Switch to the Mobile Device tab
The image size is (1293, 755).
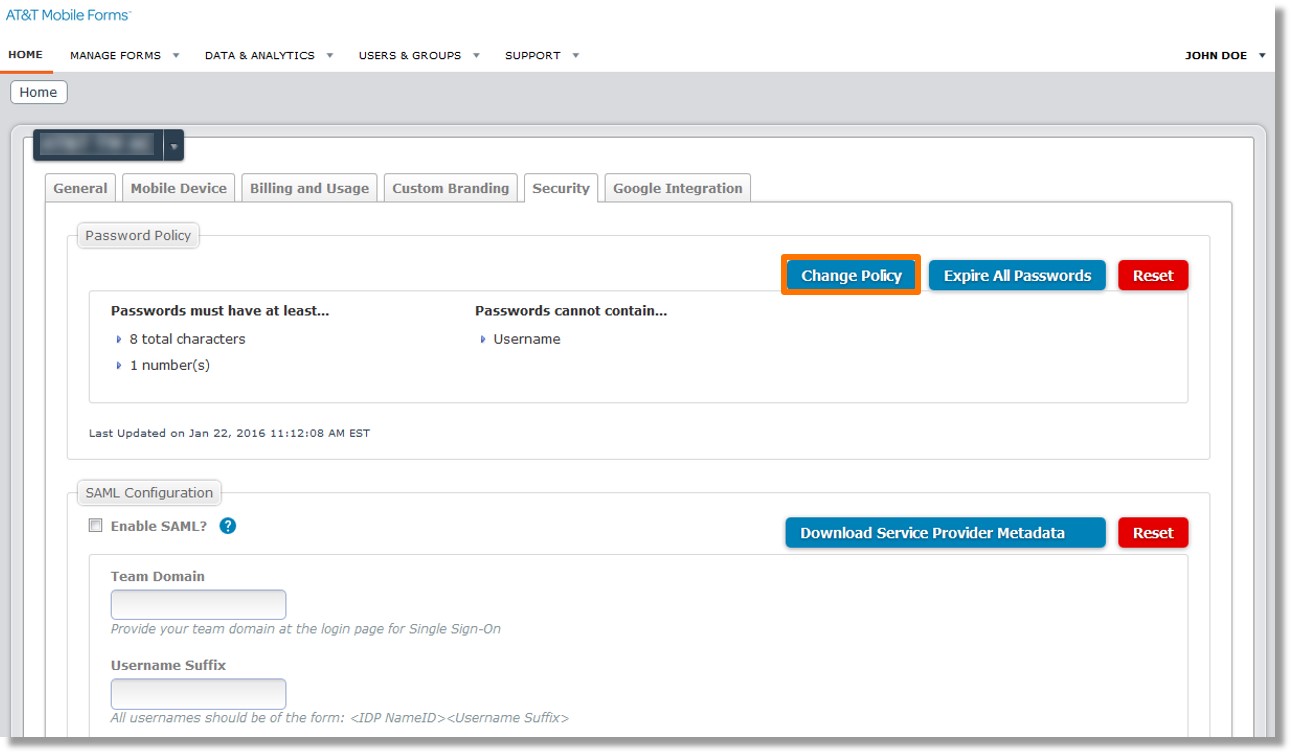click(179, 188)
